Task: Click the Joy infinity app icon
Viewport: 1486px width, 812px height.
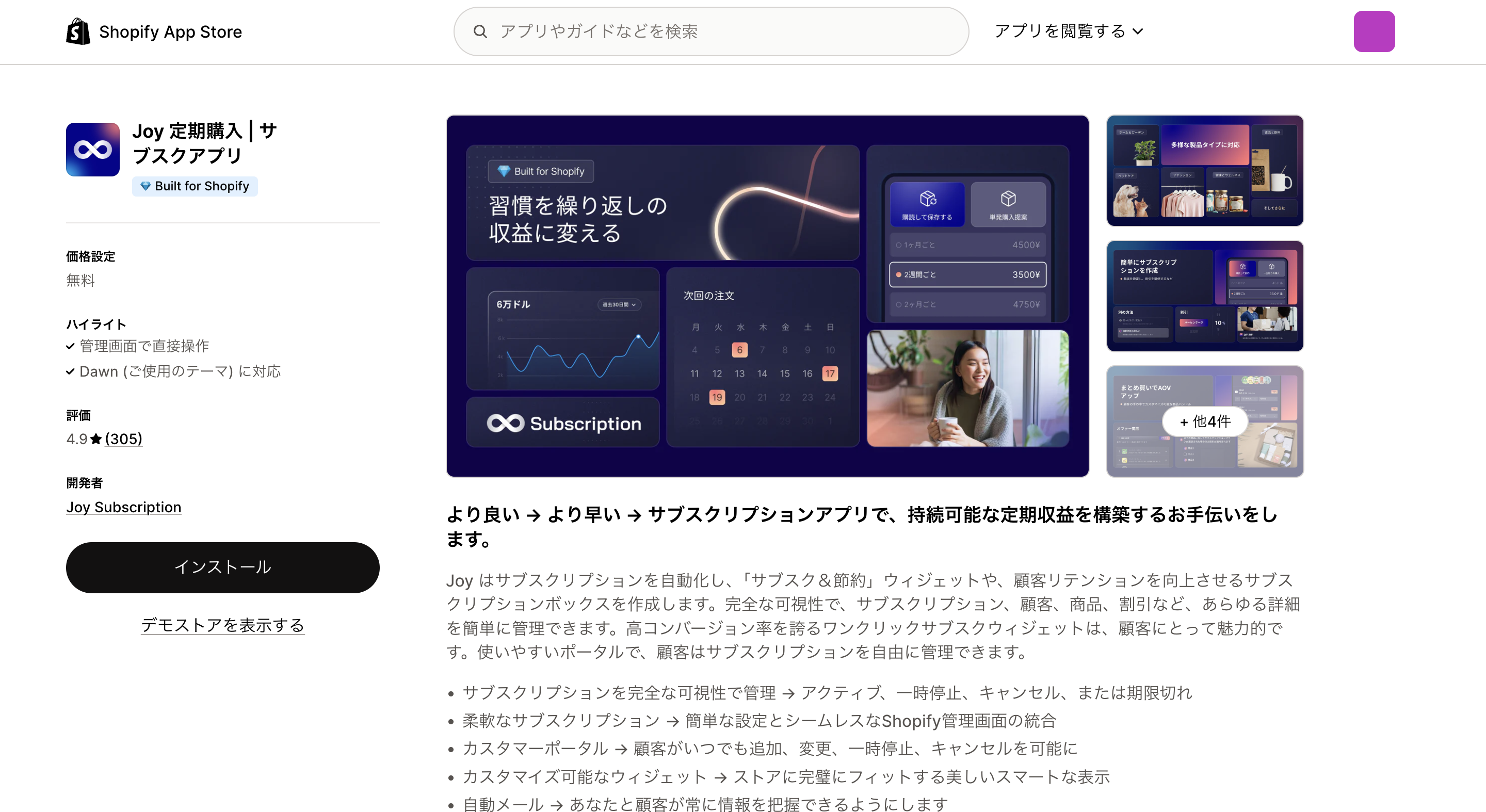Action: tap(92, 150)
